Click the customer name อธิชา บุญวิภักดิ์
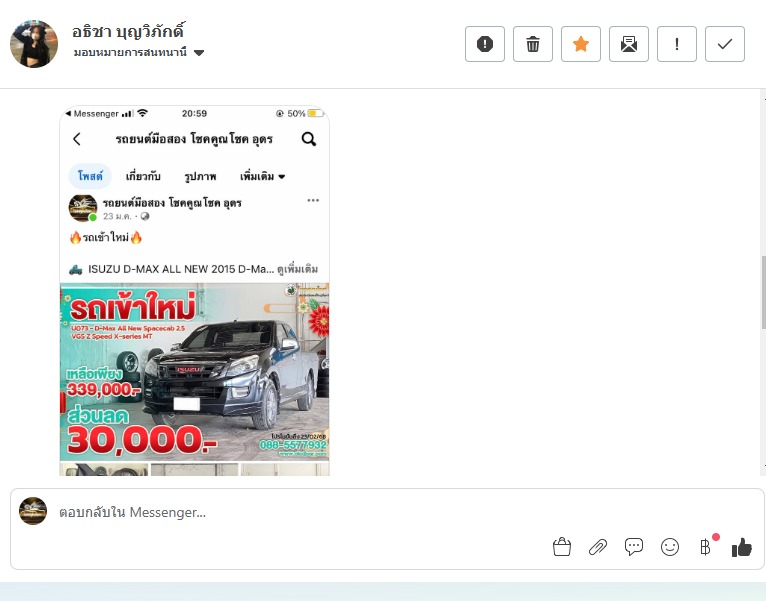This screenshot has height=601, width=766. point(128,31)
